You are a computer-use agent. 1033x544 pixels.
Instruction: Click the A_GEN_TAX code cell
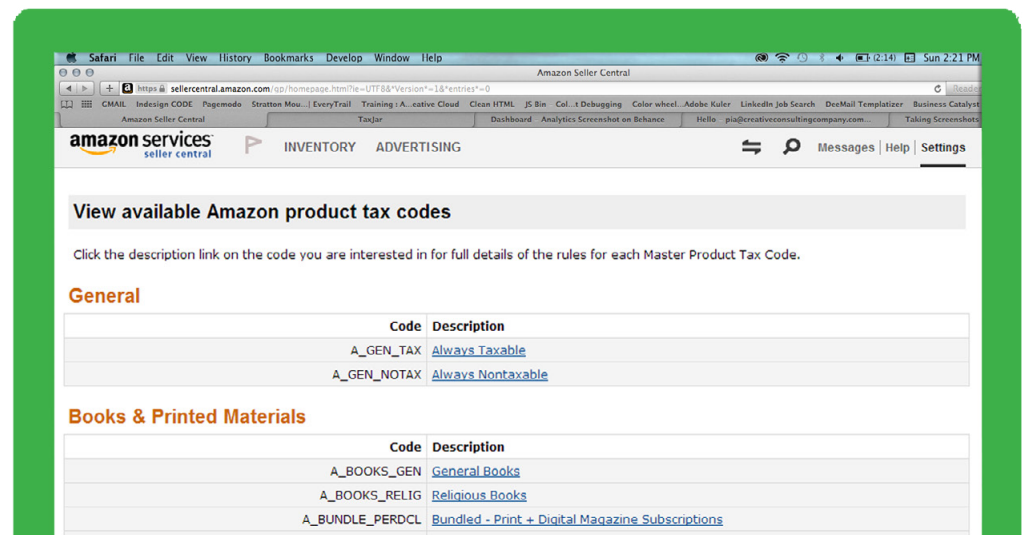(245, 350)
